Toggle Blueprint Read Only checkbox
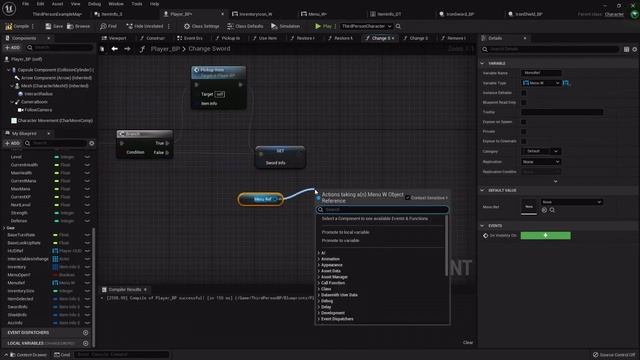 (x=524, y=102)
